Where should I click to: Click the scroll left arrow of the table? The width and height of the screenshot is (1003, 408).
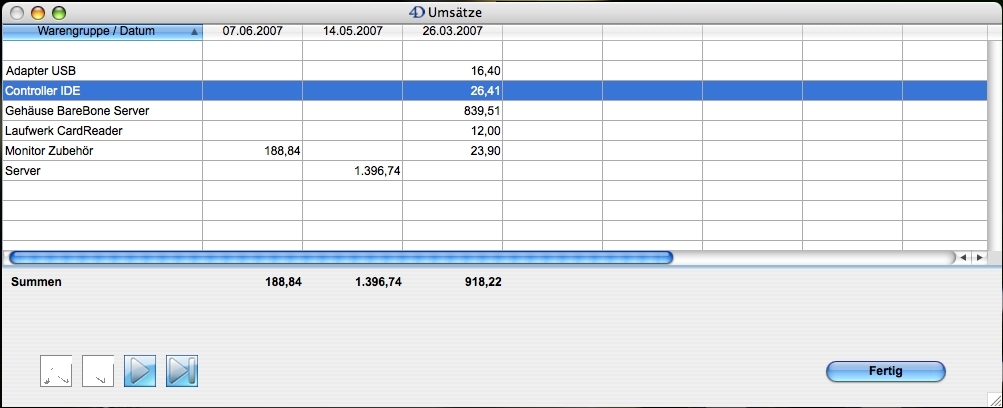(963, 257)
